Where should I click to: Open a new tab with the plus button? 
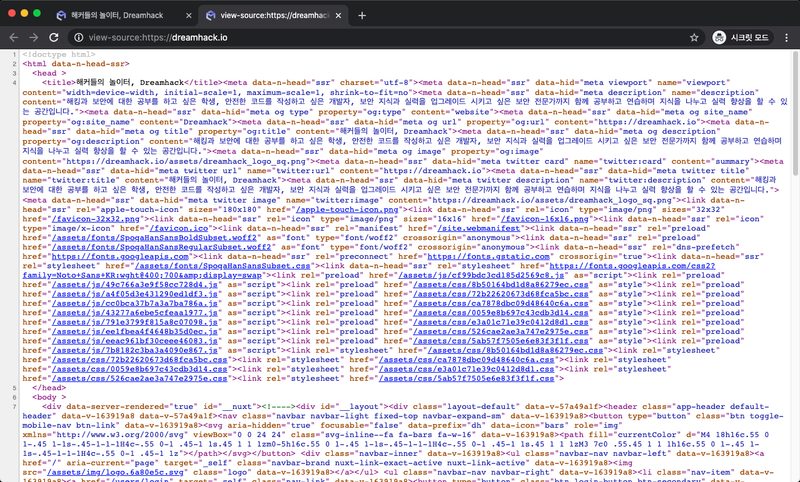[362, 16]
